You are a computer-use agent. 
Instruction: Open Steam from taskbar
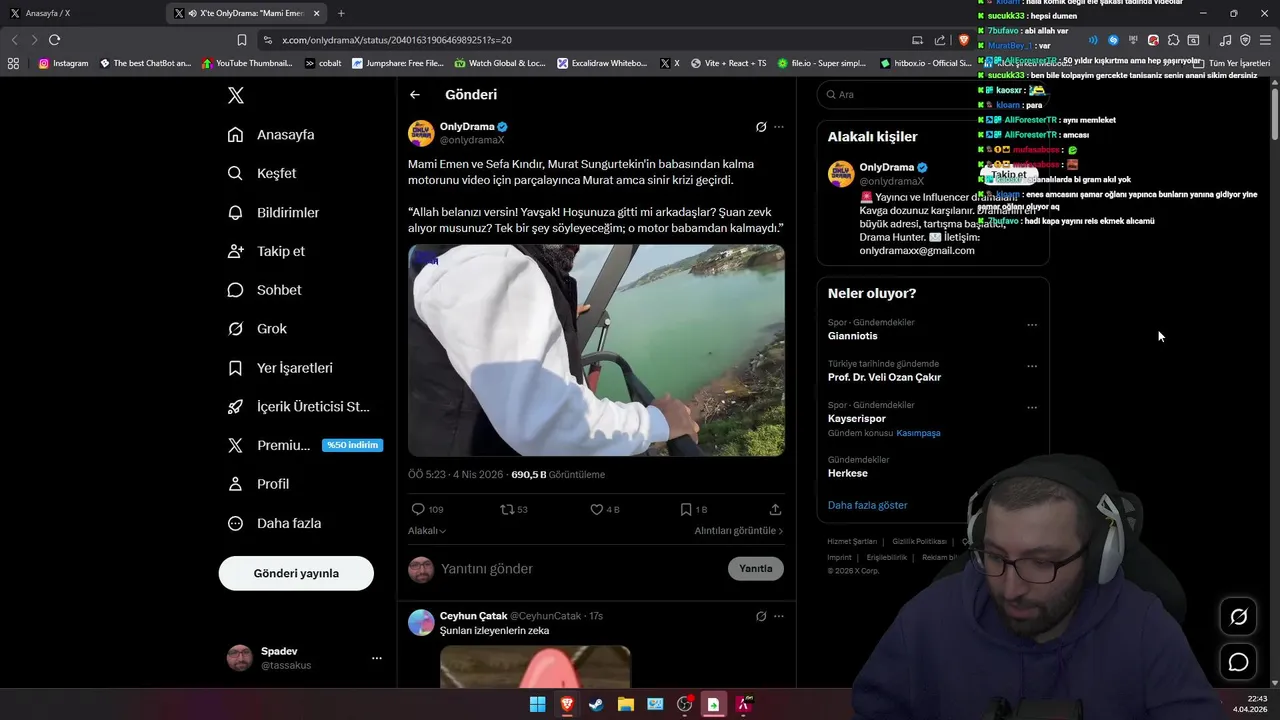tap(596, 704)
